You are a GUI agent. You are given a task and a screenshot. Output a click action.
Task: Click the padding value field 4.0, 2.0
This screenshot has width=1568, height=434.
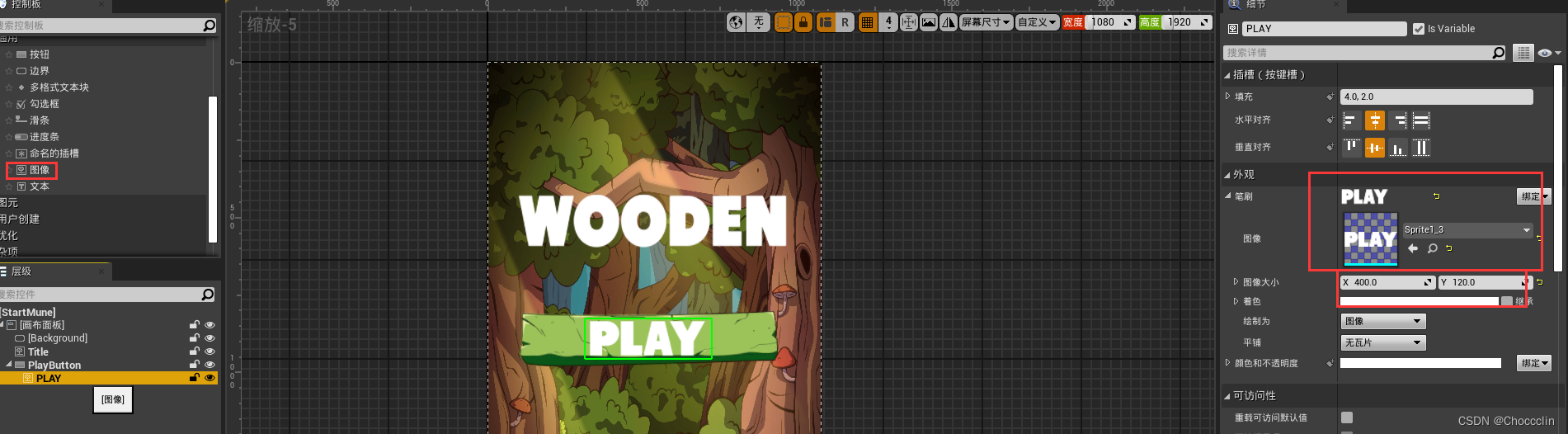1436,97
